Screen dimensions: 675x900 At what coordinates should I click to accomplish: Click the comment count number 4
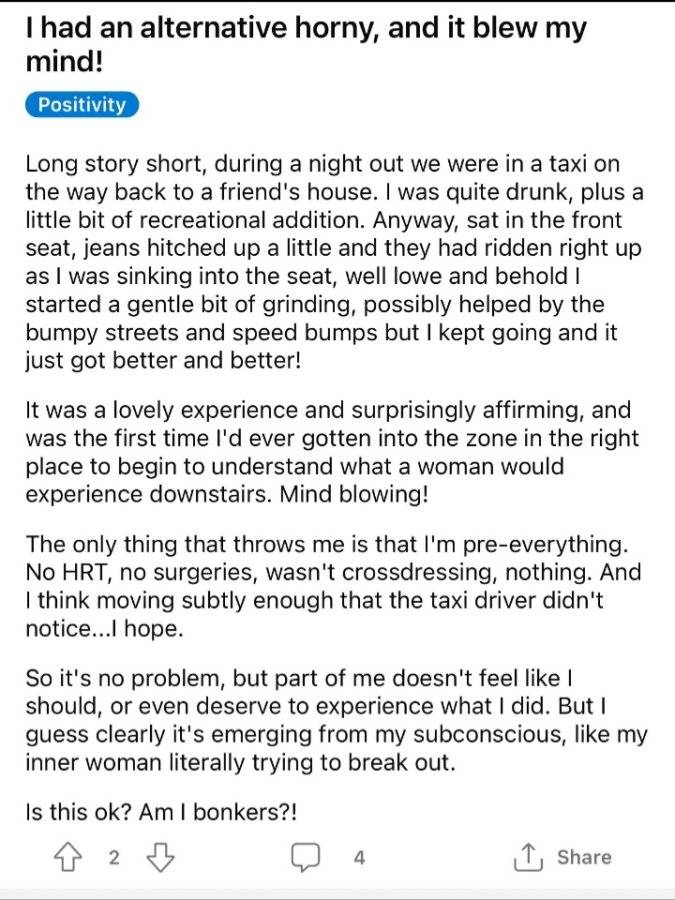pyautogui.click(x=359, y=858)
